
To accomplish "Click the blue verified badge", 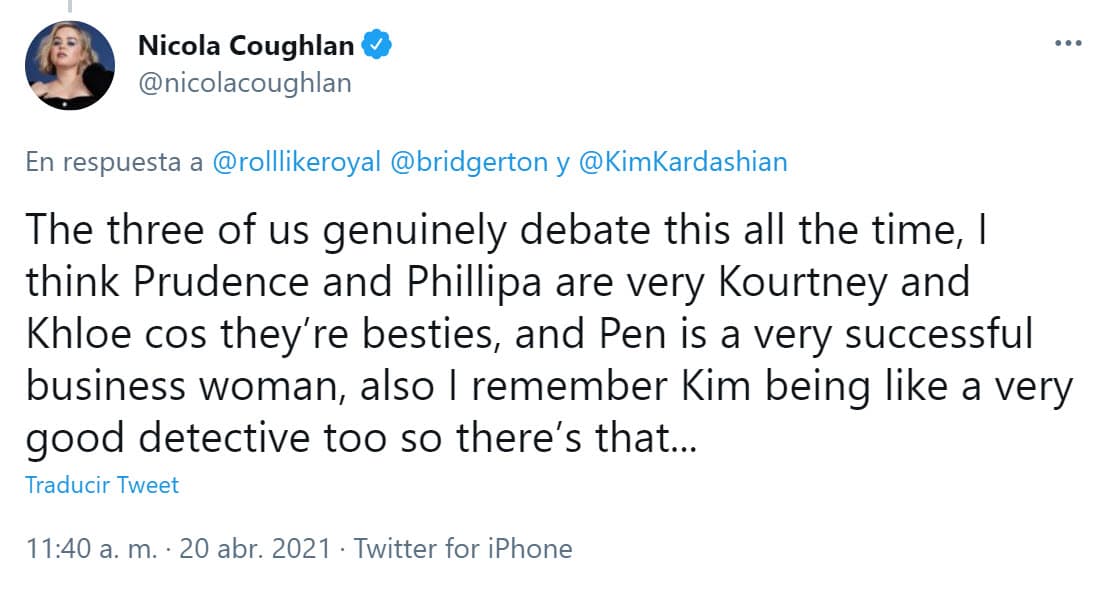I will (376, 46).
